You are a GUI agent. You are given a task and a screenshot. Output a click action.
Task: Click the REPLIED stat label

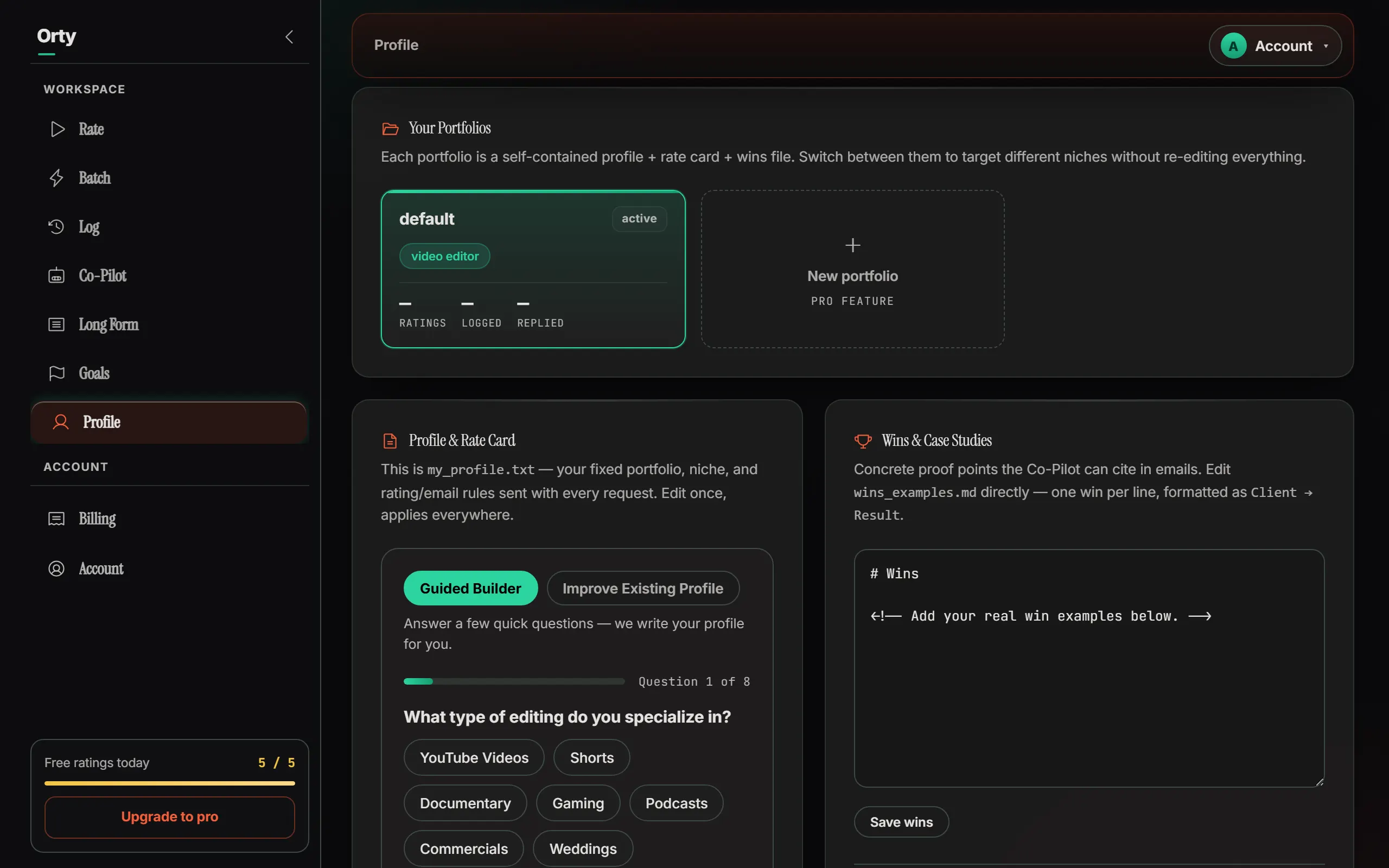point(540,323)
